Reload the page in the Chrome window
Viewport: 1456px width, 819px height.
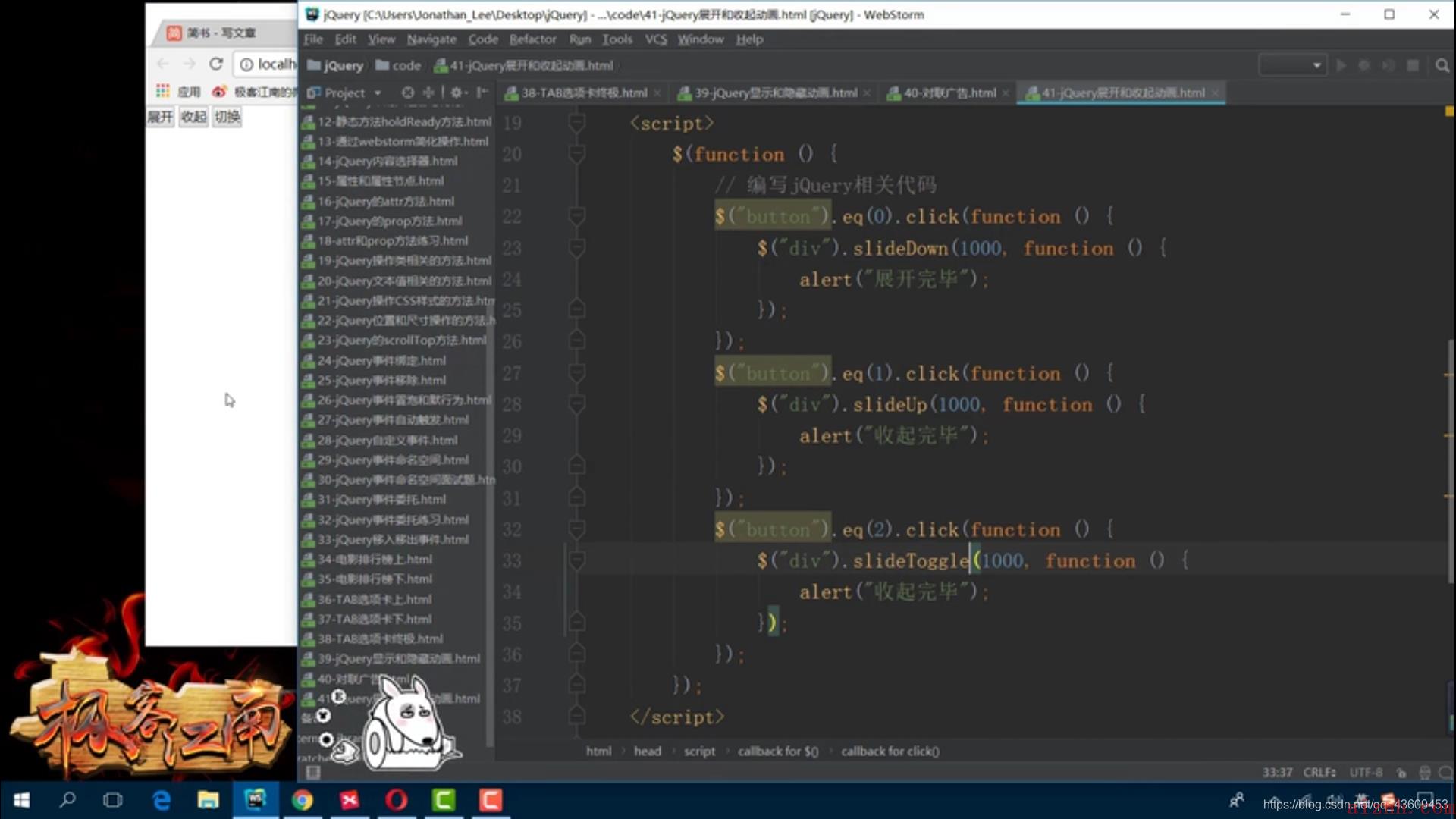point(216,64)
